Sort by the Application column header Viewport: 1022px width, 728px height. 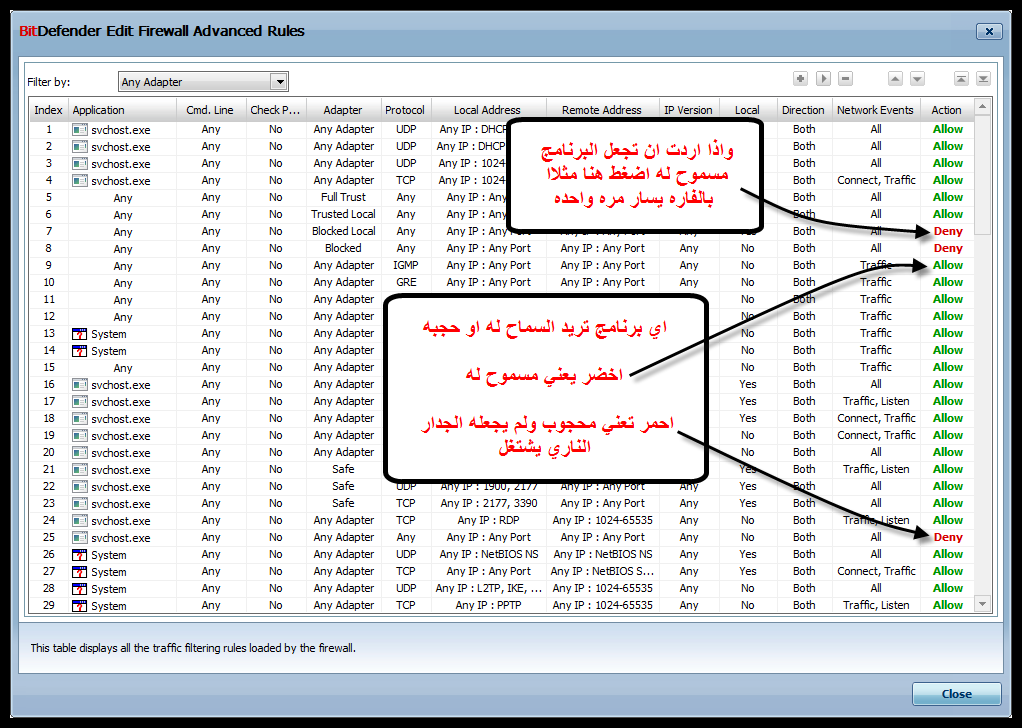(123, 110)
